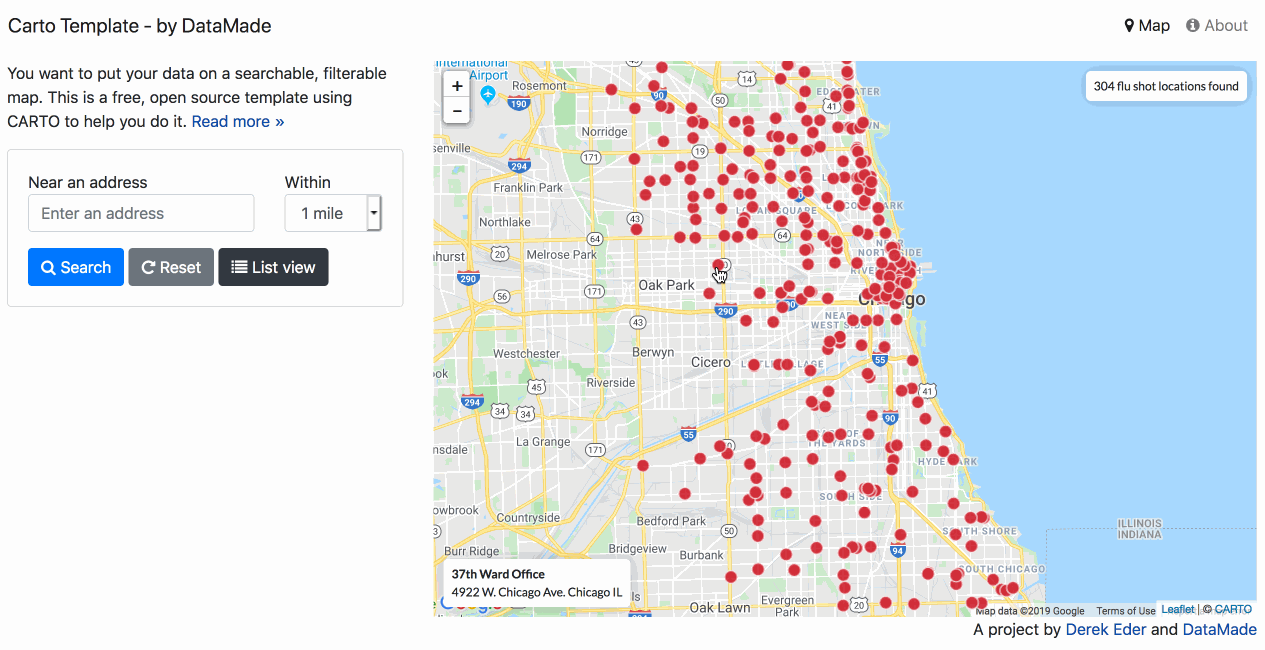
Task: Click the Riverside map label
Action: click(610, 383)
